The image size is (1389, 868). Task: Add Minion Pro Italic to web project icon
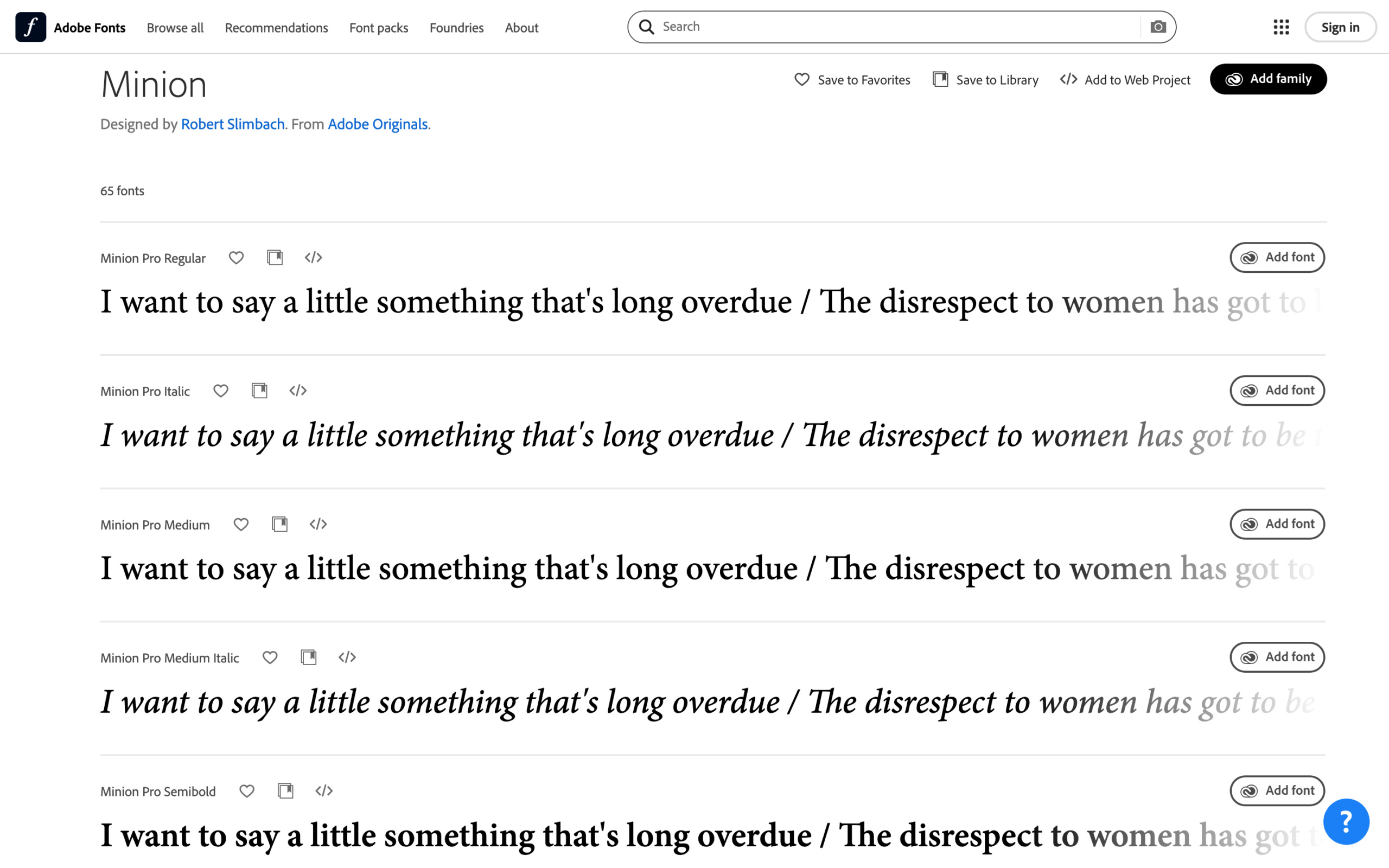tap(298, 391)
